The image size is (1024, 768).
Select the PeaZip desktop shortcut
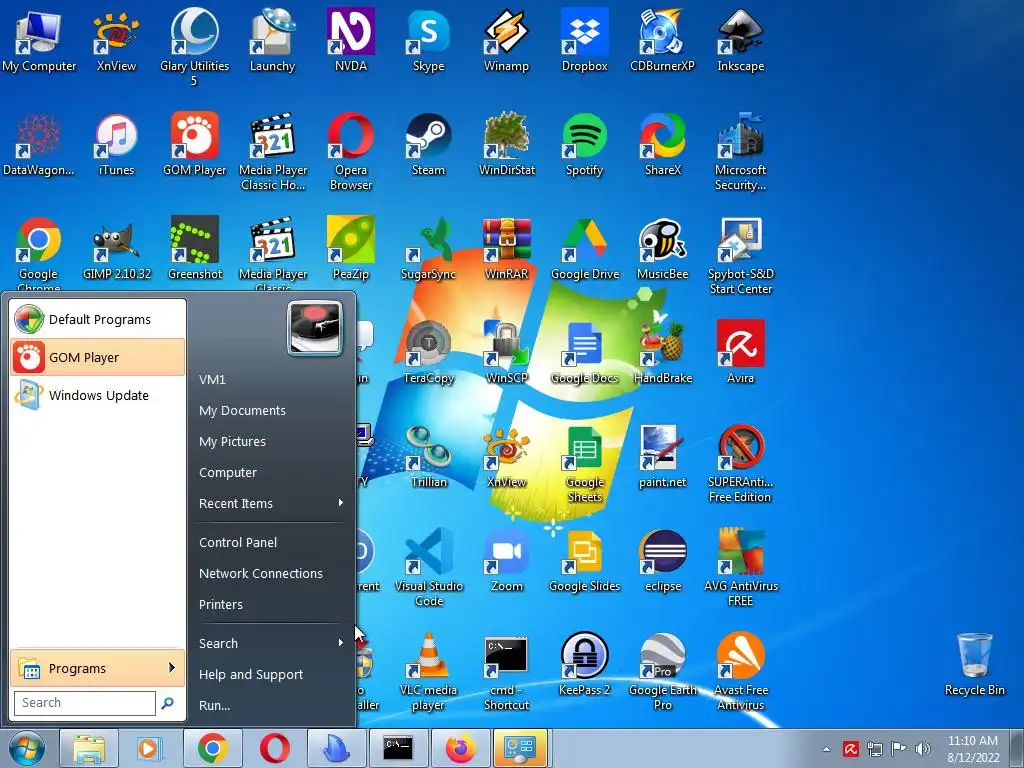(351, 248)
